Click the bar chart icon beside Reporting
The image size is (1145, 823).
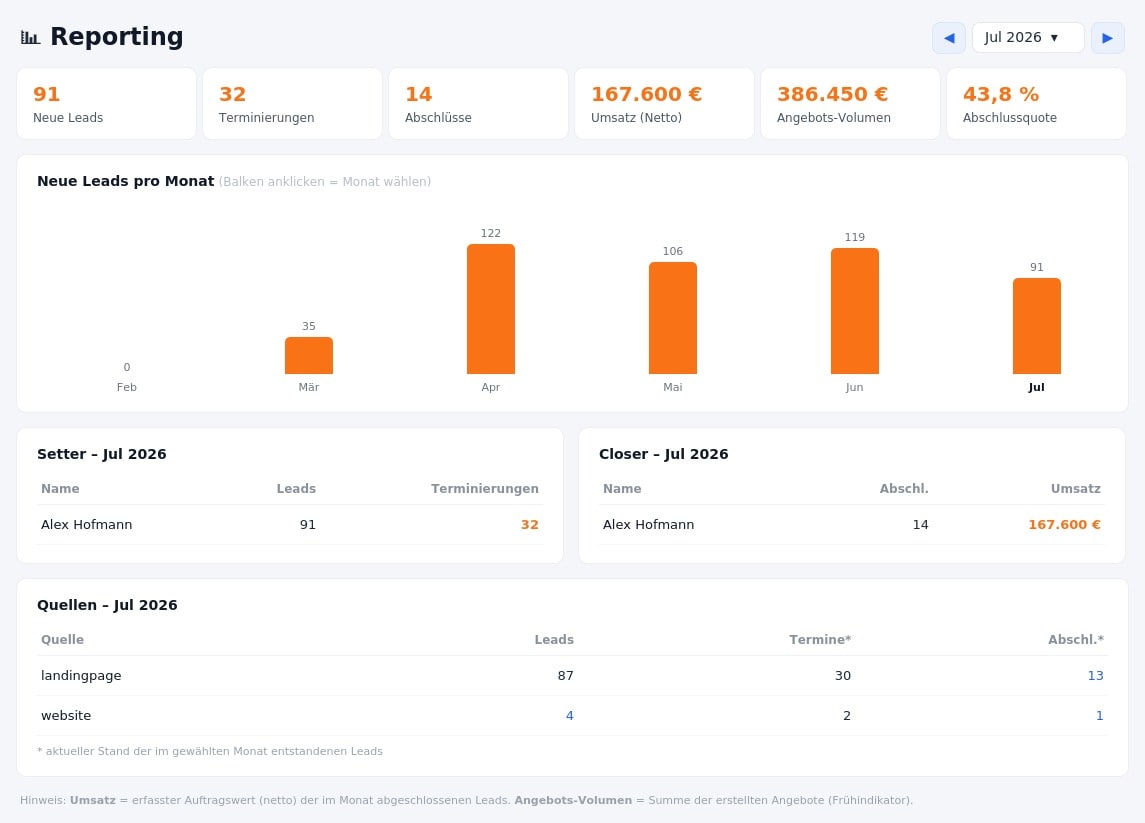(x=31, y=37)
